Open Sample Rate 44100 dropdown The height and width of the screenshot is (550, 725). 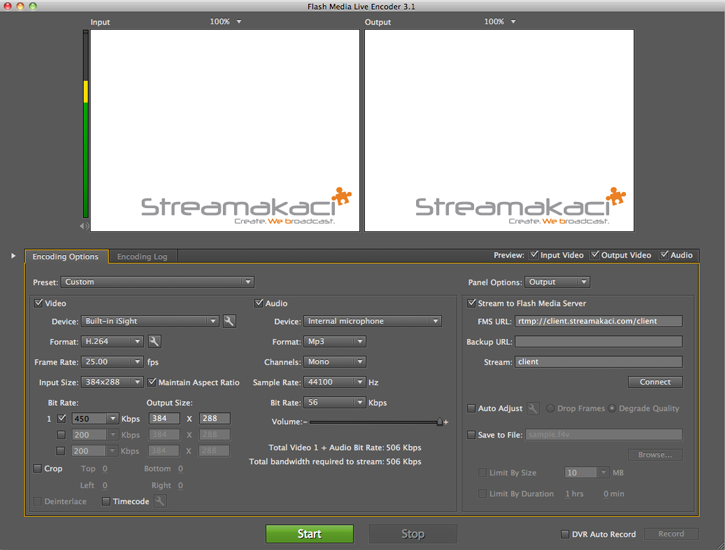334,382
